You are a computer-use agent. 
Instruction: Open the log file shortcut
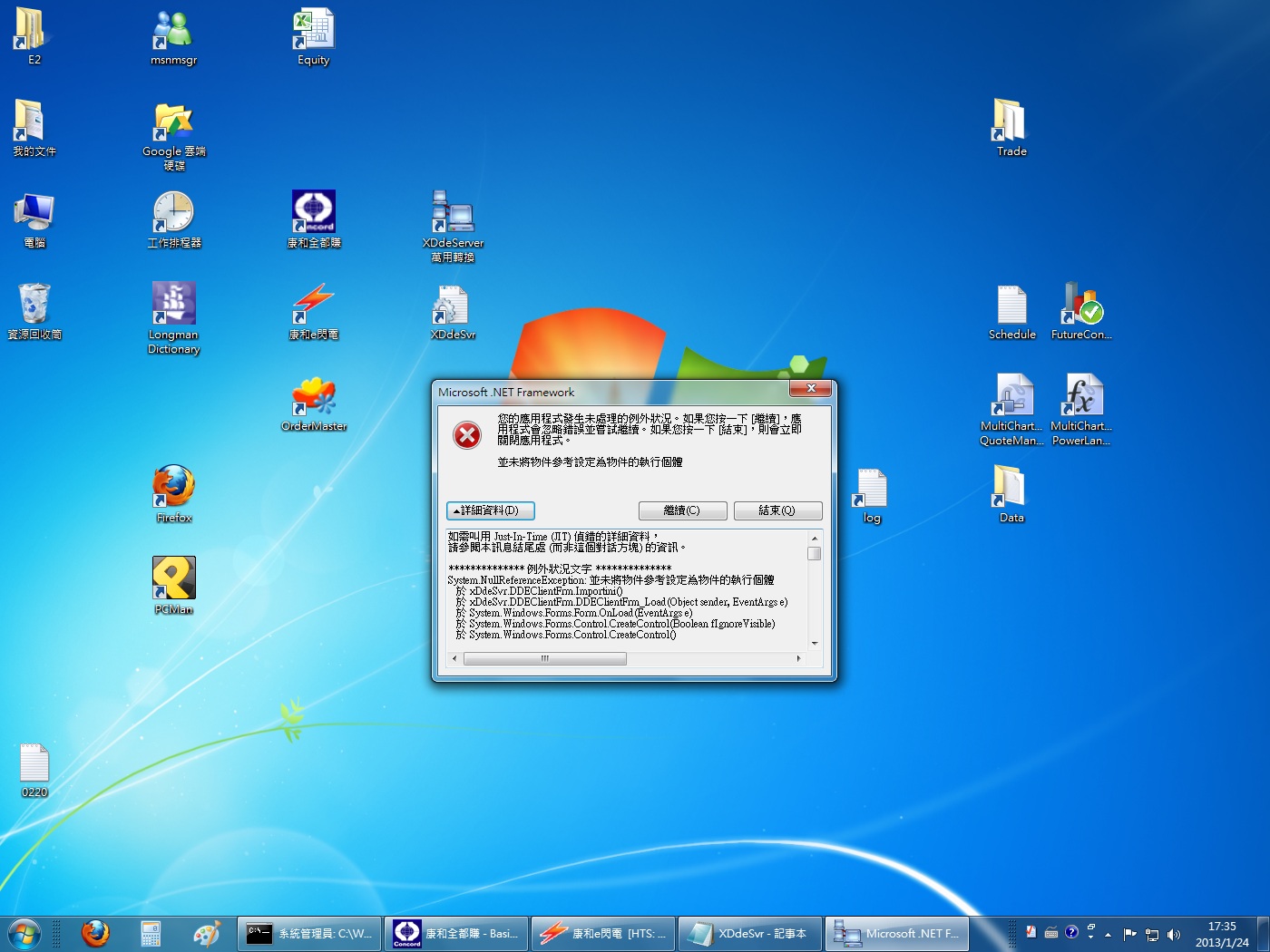tap(871, 496)
